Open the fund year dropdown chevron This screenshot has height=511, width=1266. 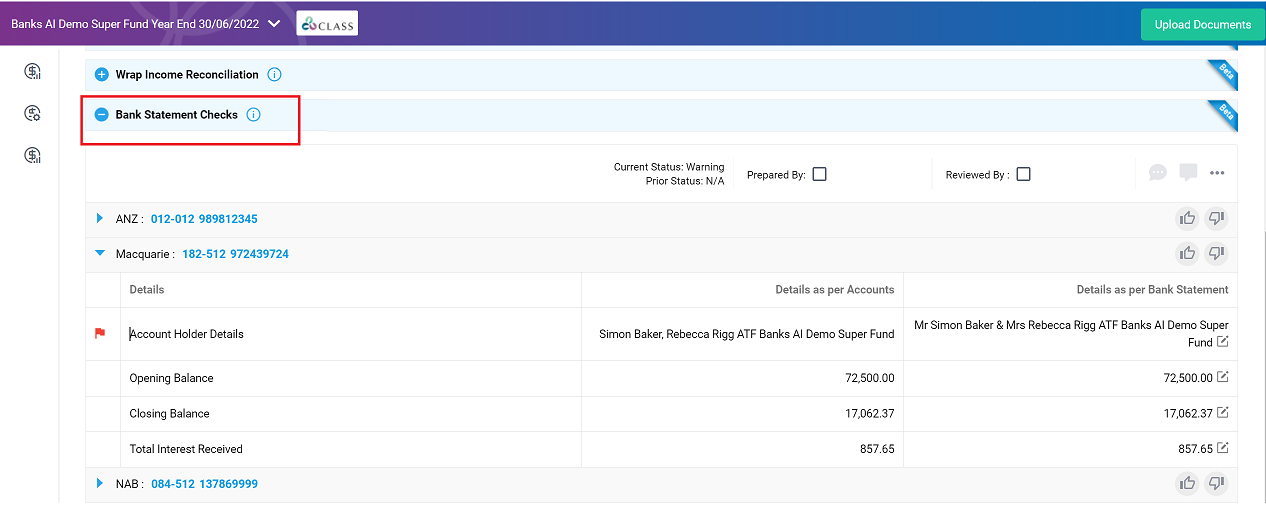pos(274,24)
